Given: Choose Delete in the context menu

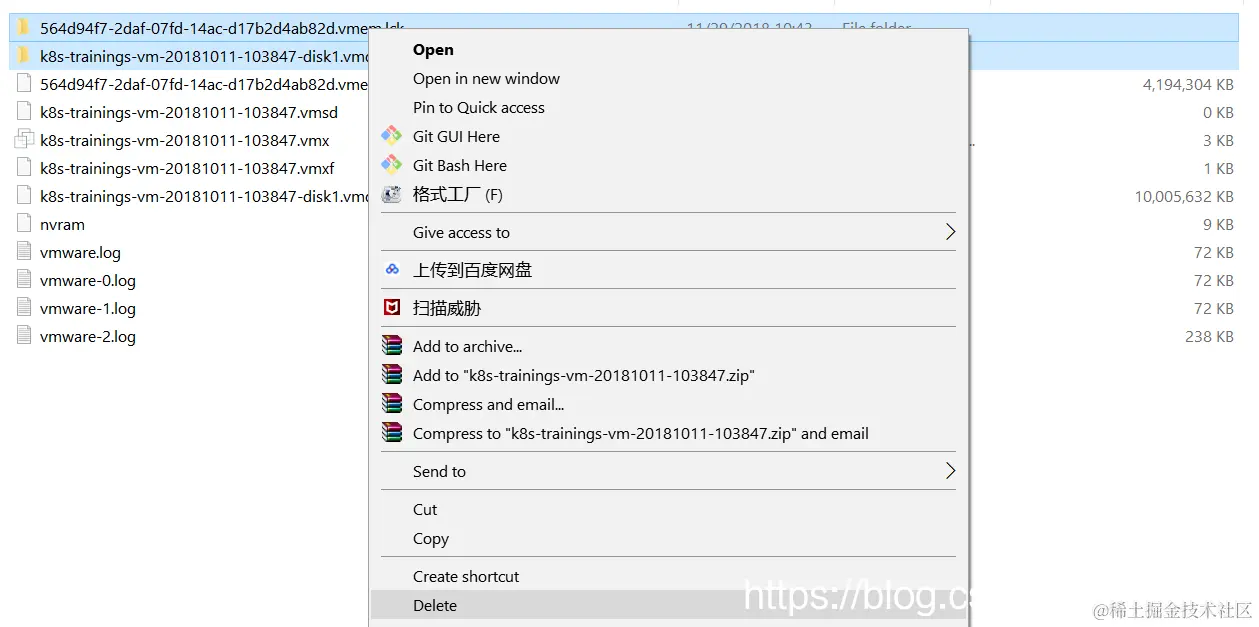Looking at the screenshot, I should point(435,605).
